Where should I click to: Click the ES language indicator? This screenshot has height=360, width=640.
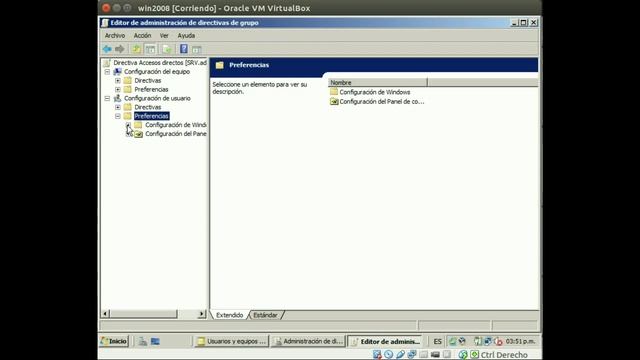pyautogui.click(x=438, y=341)
